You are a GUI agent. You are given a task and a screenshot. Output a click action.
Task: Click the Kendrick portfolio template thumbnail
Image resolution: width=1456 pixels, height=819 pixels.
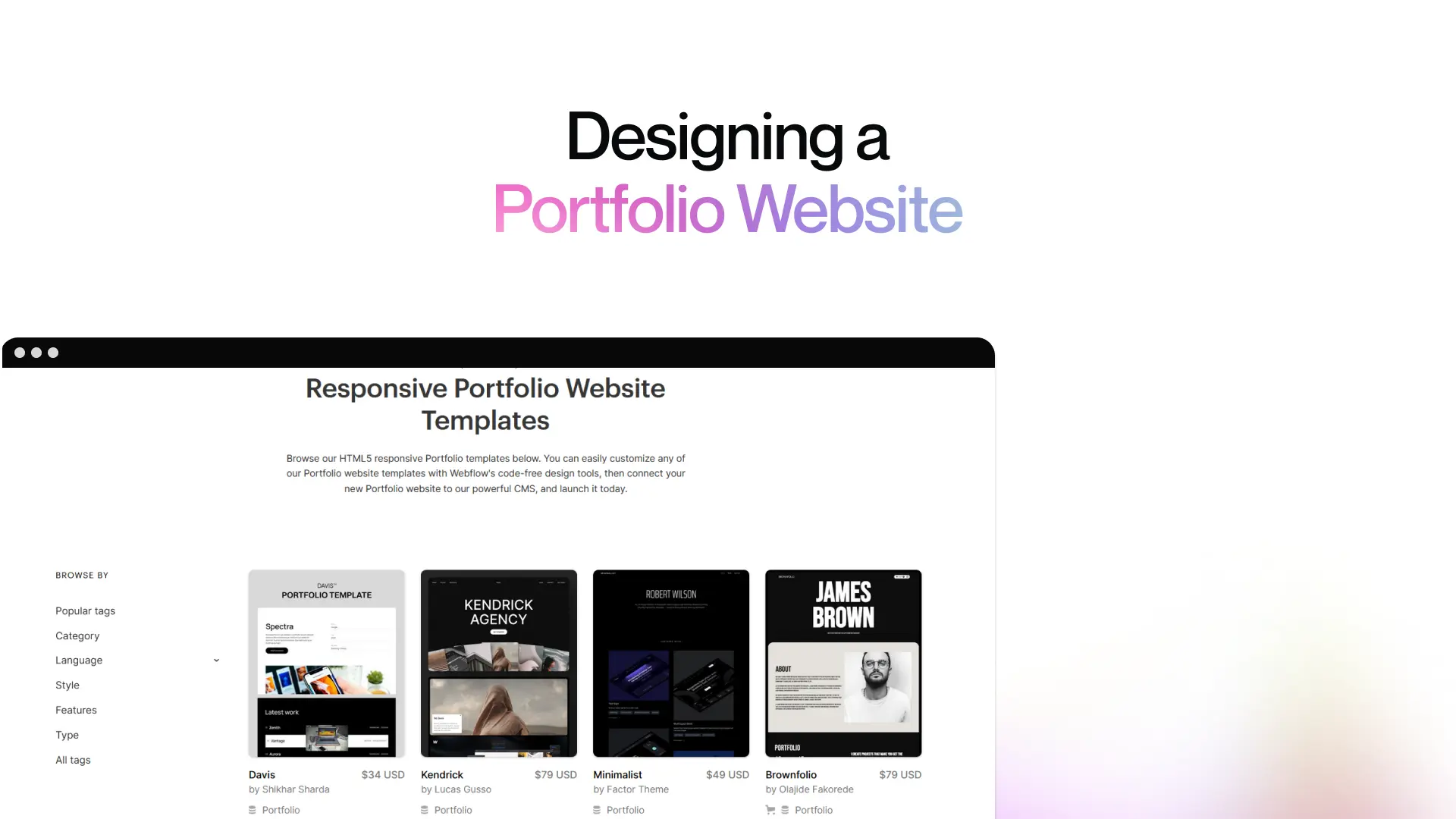pyautogui.click(x=498, y=662)
